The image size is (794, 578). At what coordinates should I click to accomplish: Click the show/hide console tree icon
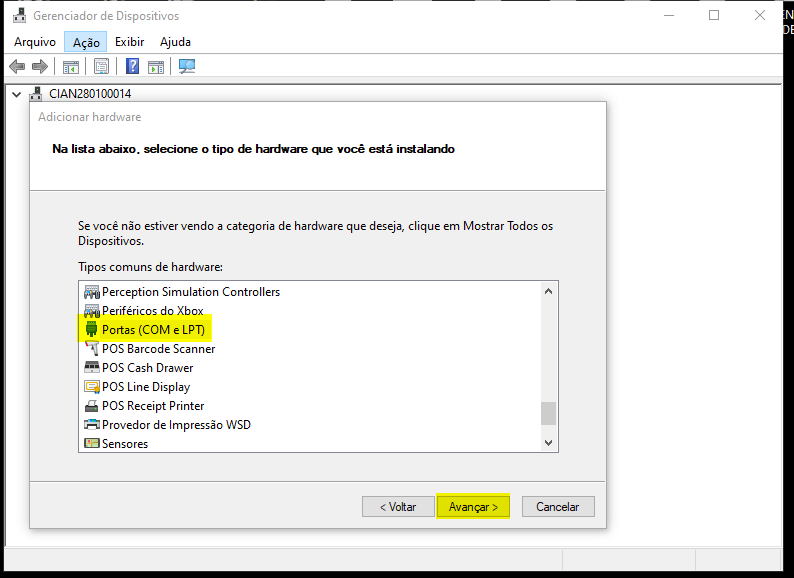[71, 66]
